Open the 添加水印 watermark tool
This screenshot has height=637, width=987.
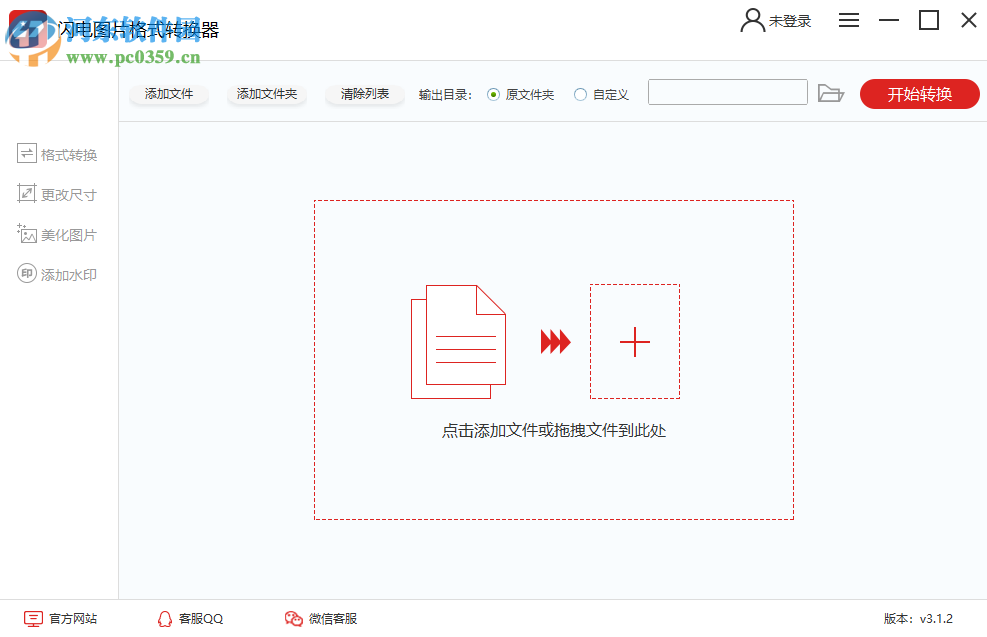coord(57,273)
